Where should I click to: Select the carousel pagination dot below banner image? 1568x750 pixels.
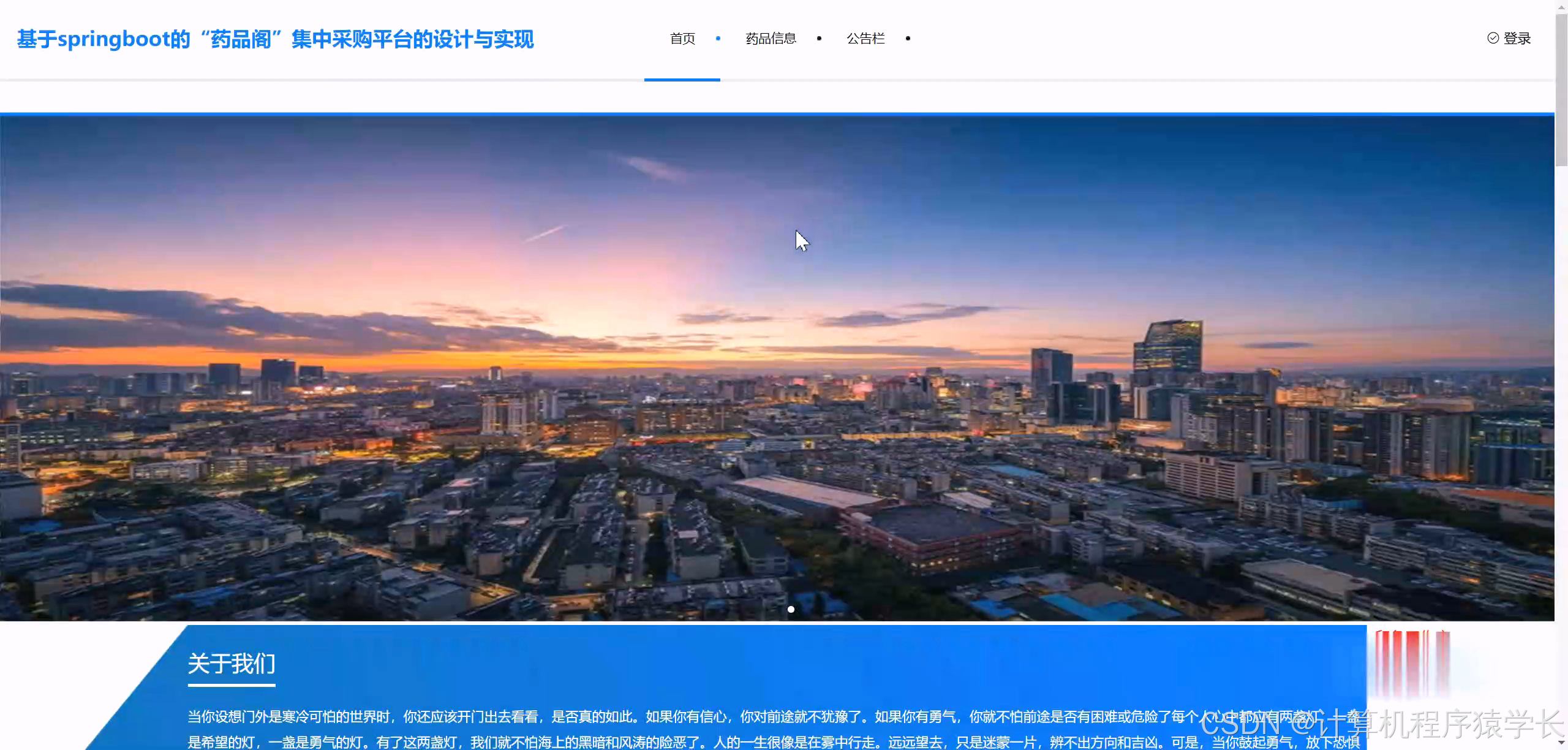[791, 609]
